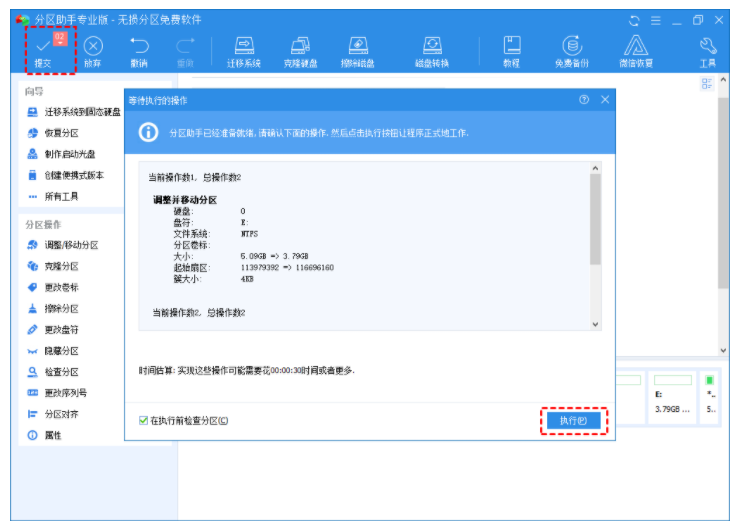Click the refresh icon in title bar
735x527 pixels.
coord(634,20)
